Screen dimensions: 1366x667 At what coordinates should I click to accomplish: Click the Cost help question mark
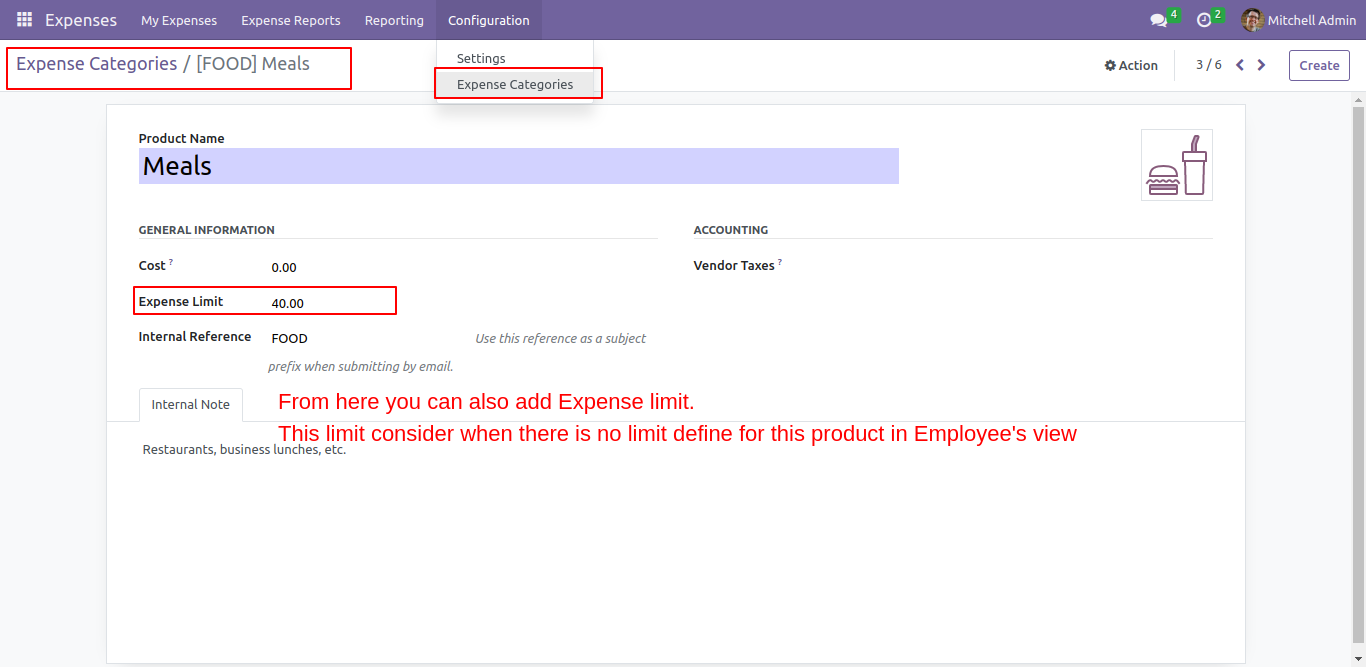[171, 262]
